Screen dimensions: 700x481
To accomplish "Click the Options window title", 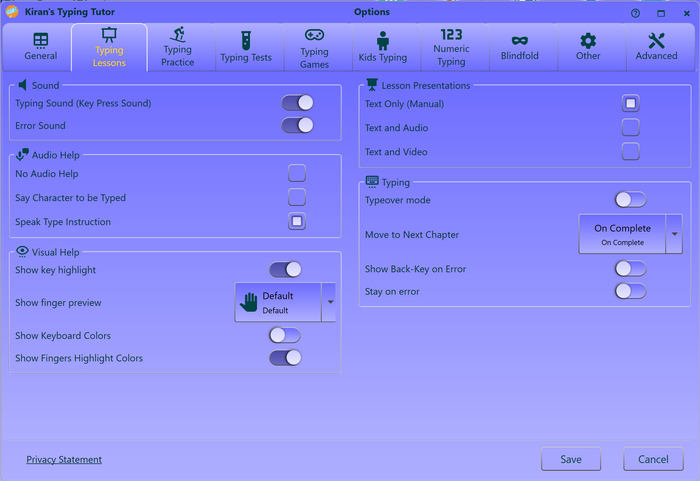I will pyautogui.click(x=371, y=12).
